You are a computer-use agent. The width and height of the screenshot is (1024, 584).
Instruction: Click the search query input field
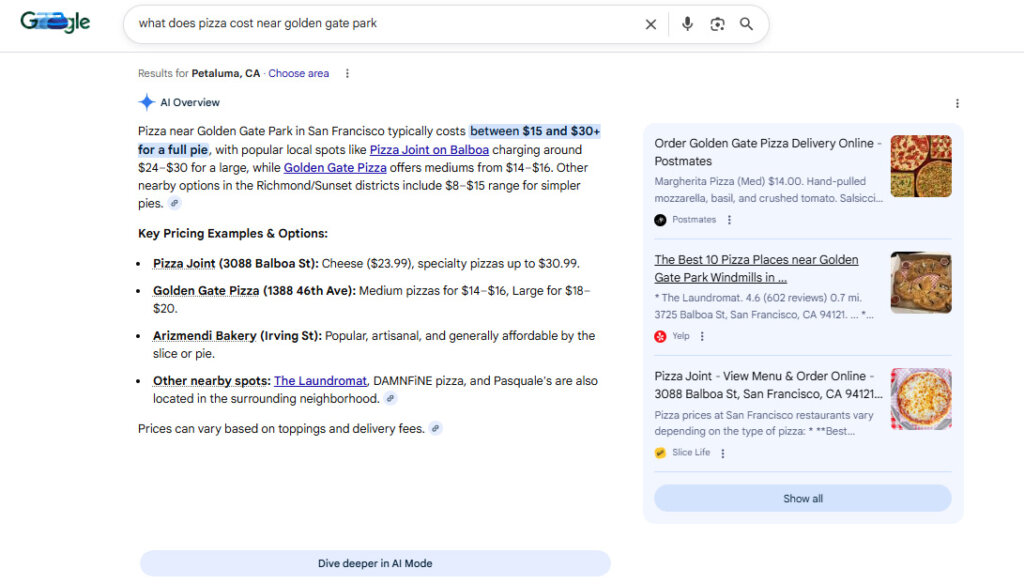pos(380,24)
